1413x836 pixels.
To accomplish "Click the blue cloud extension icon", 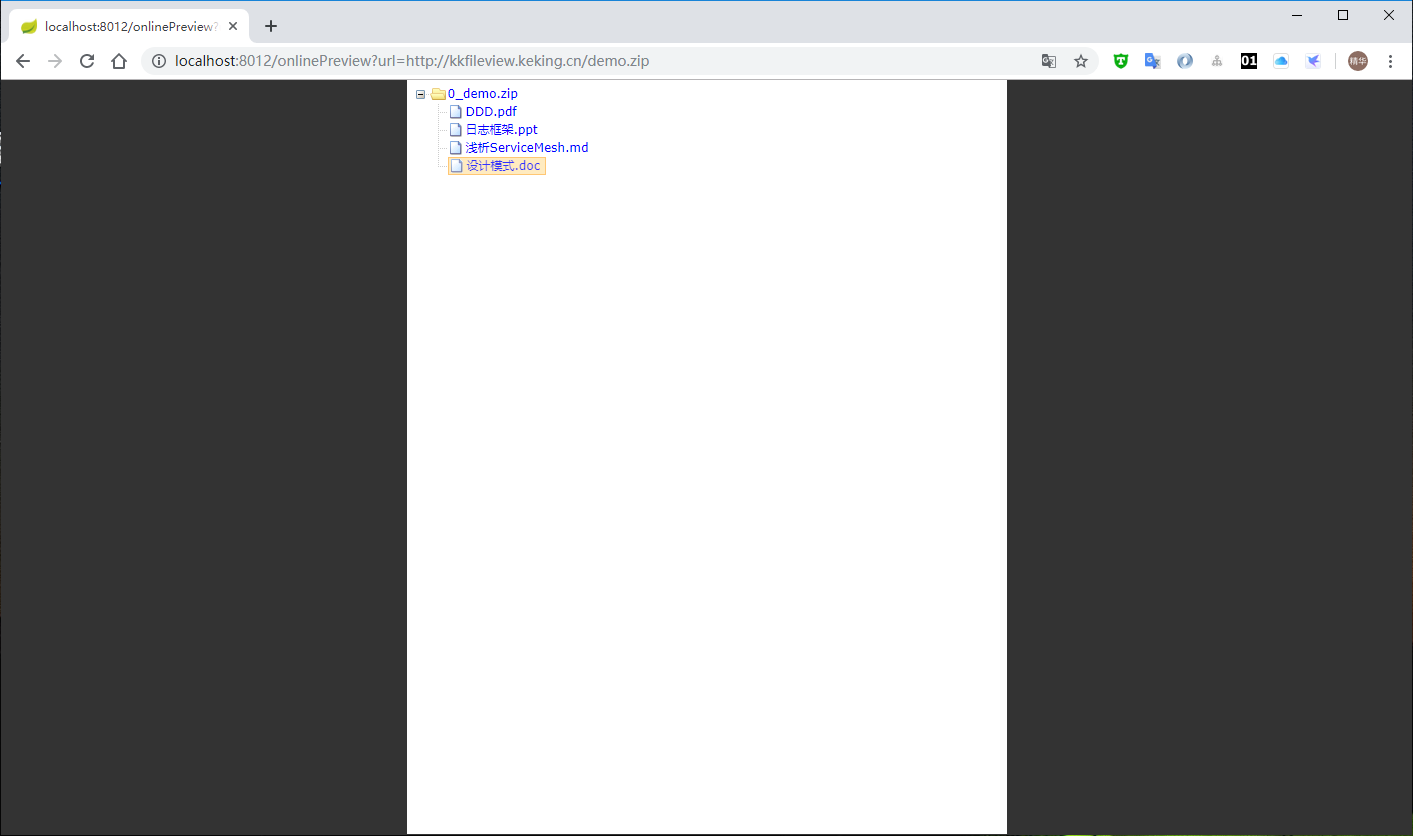I will pyautogui.click(x=1281, y=61).
